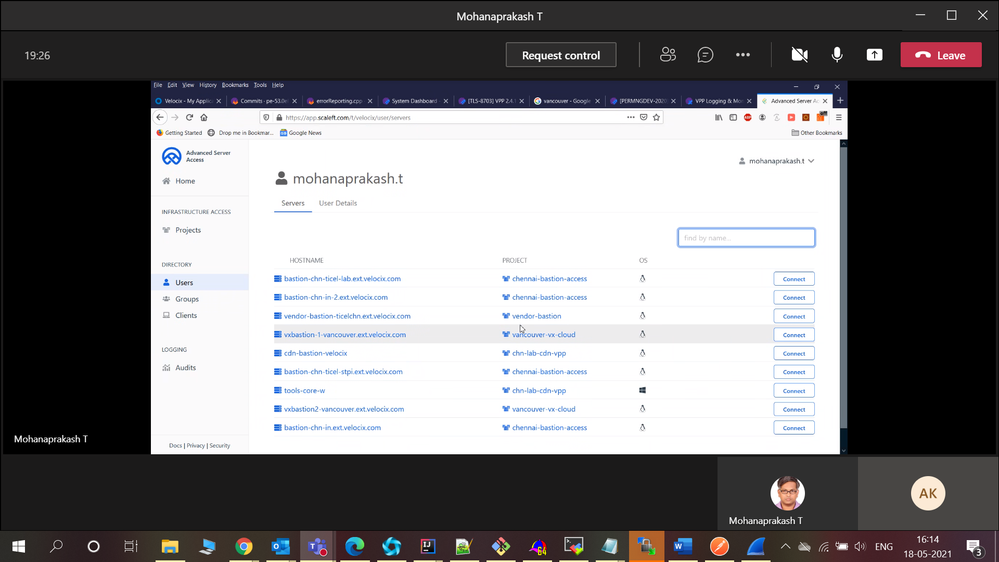The width and height of the screenshot is (999, 562).
Task: Click the shared screen vertical scrollbar
Action: [x=844, y=287]
